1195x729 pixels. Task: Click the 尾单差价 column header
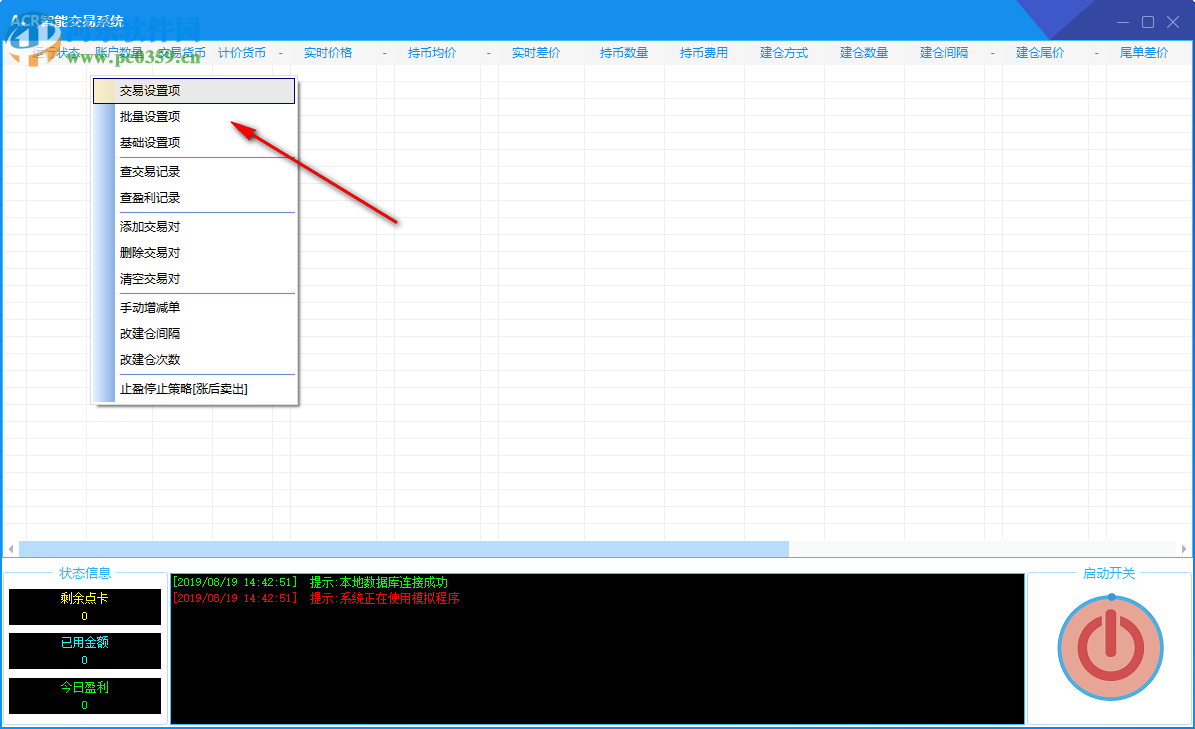pyautogui.click(x=1143, y=53)
